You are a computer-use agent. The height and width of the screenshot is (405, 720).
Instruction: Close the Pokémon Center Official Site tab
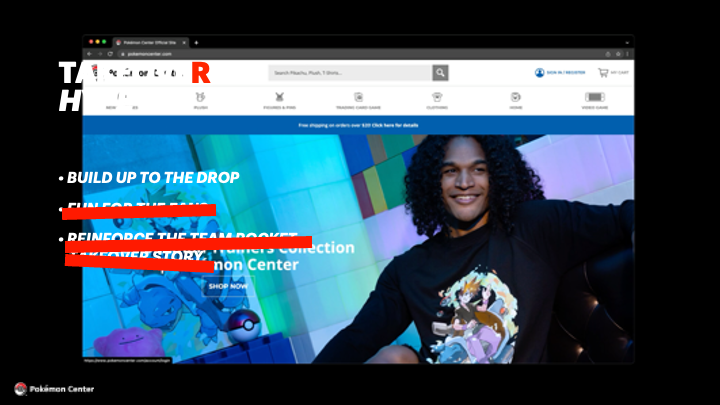pos(184,43)
